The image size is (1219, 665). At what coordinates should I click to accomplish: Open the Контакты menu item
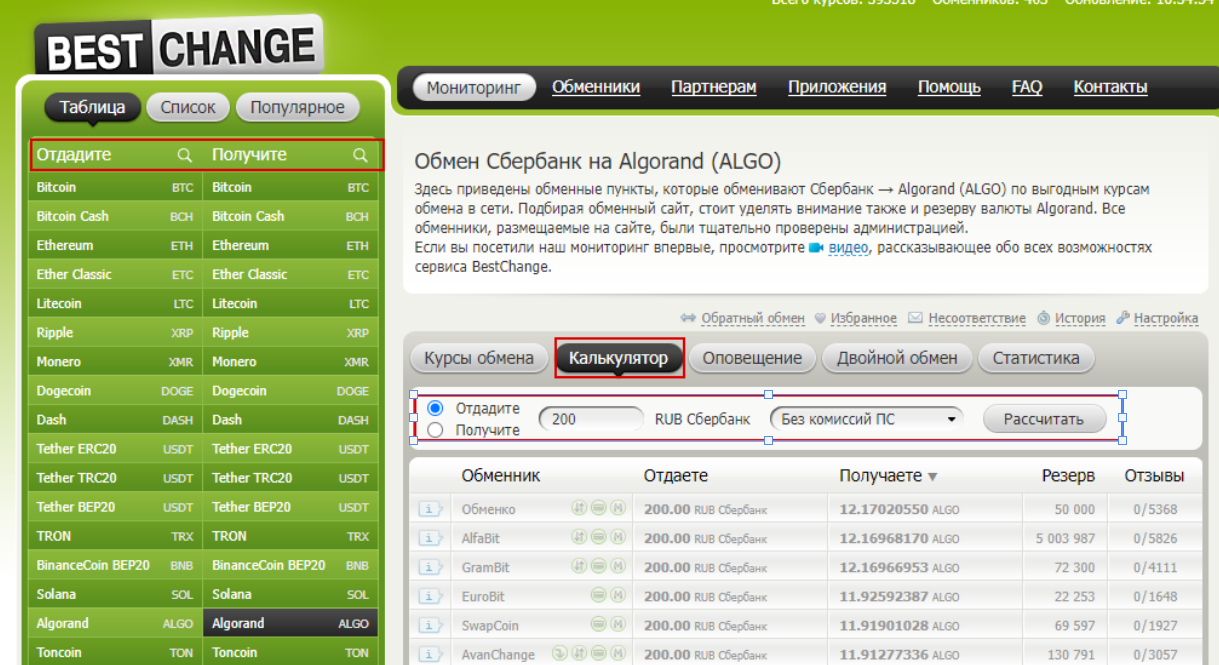1110,87
